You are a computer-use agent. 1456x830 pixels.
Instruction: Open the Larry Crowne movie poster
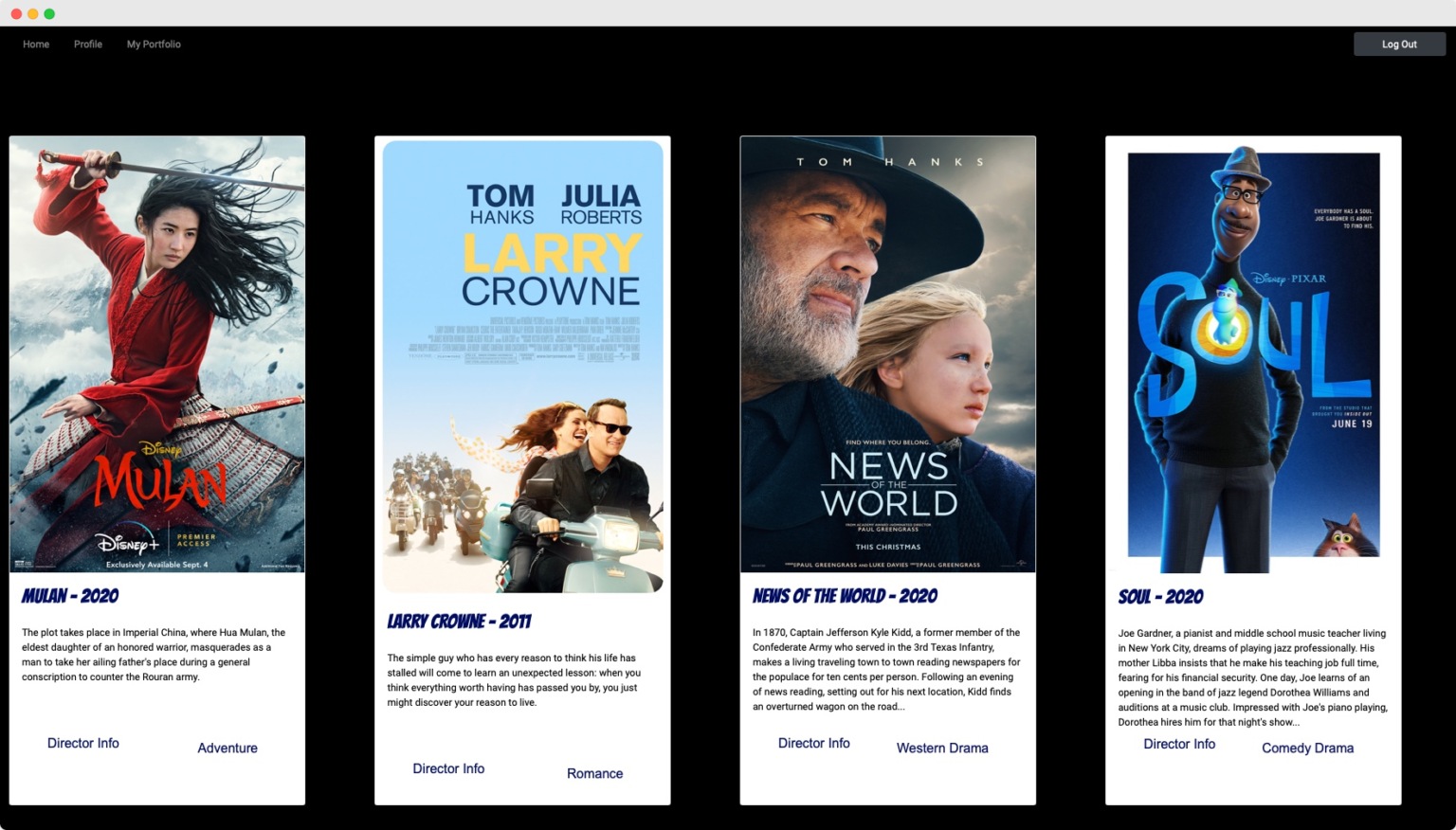point(522,367)
